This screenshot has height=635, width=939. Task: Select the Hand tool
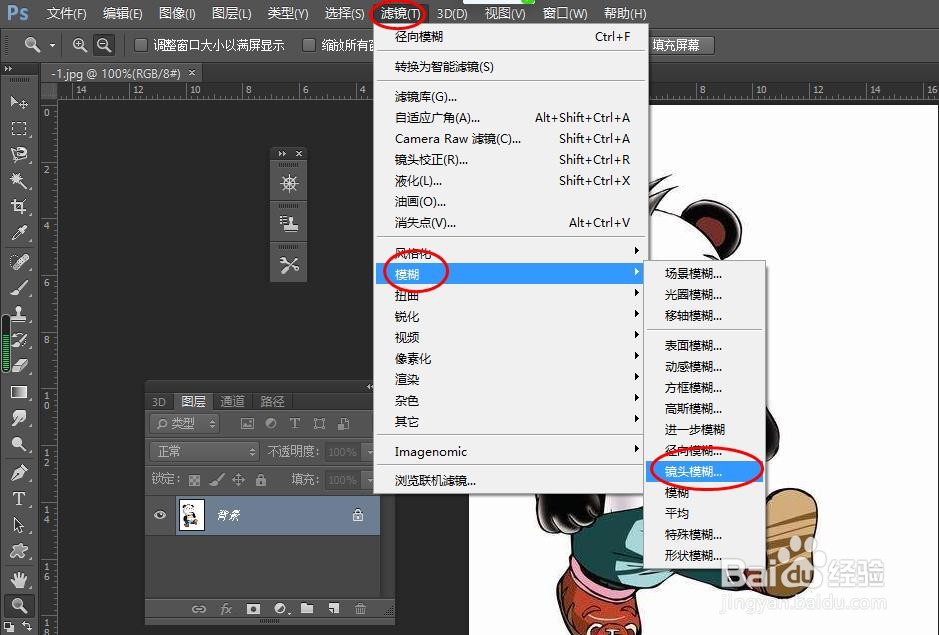tap(19, 580)
